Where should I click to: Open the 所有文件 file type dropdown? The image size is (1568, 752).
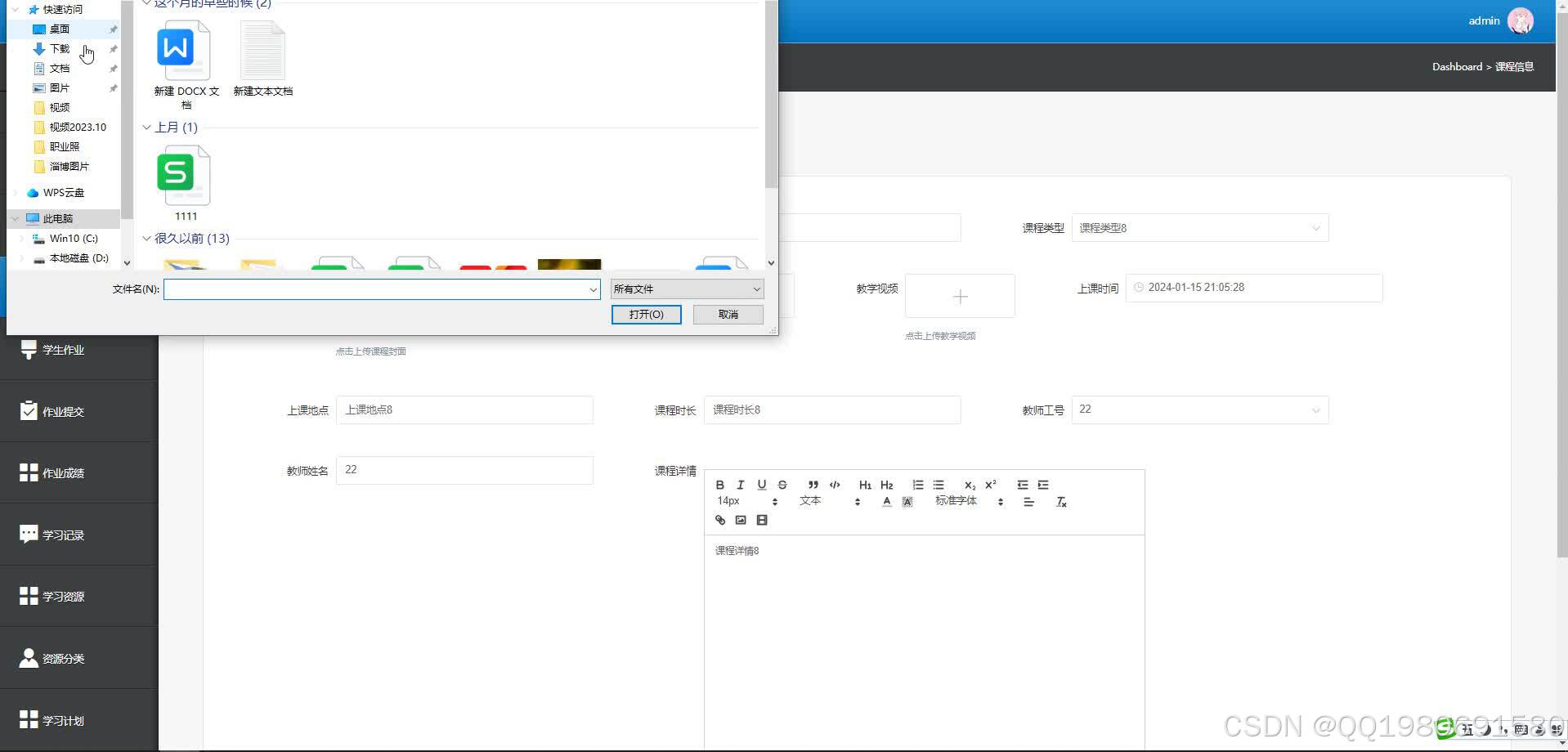[x=686, y=289]
